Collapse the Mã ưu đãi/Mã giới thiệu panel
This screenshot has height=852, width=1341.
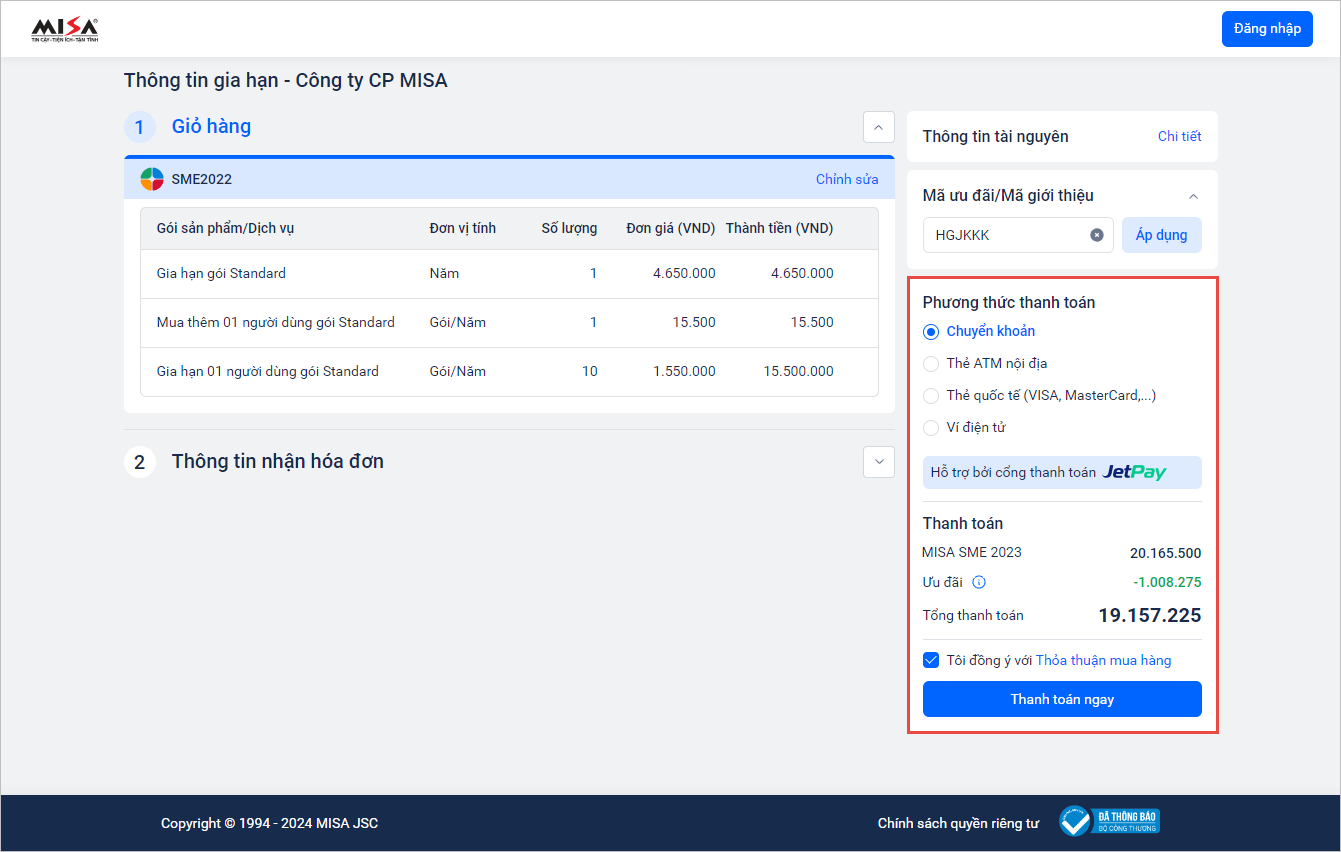coord(1193,196)
